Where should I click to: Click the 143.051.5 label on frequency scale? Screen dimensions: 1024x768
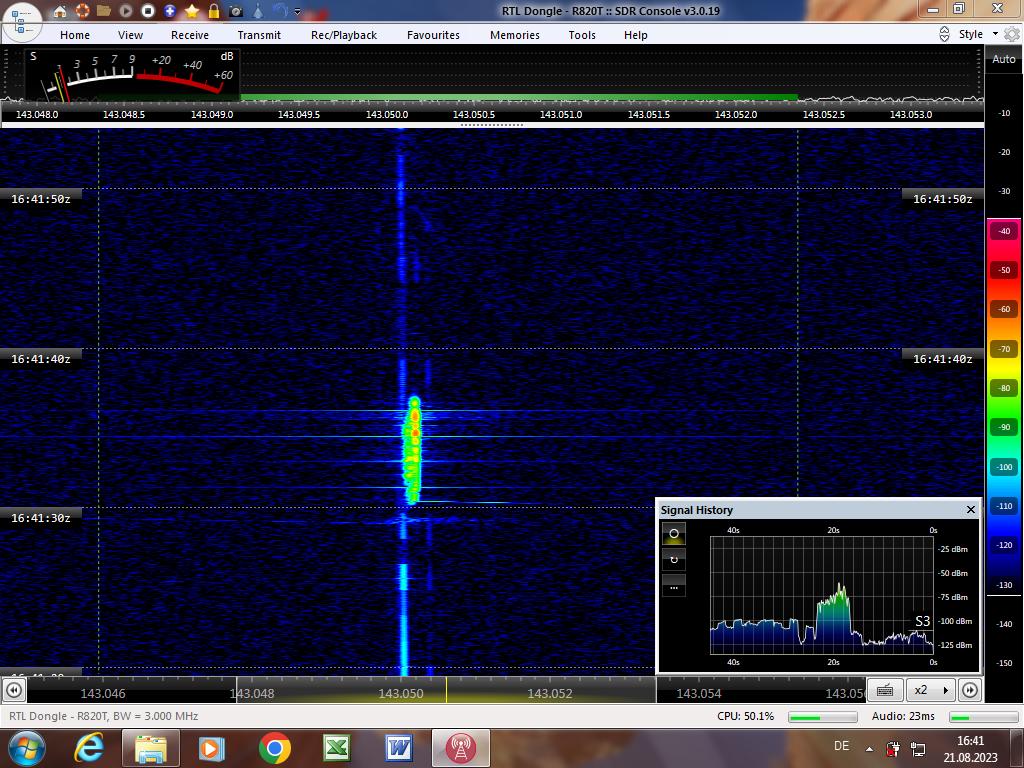pos(648,114)
